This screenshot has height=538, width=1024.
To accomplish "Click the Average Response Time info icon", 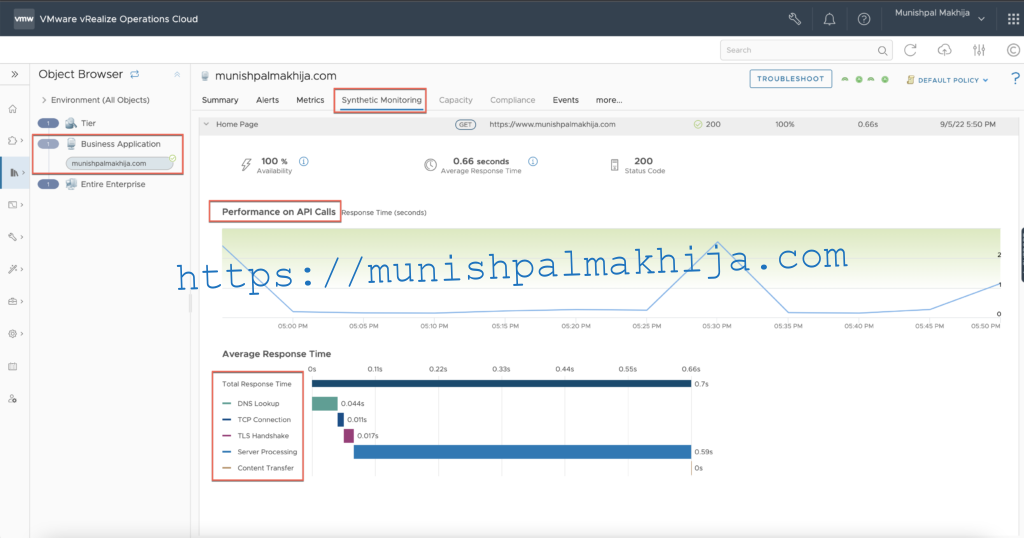I will click(x=533, y=161).
